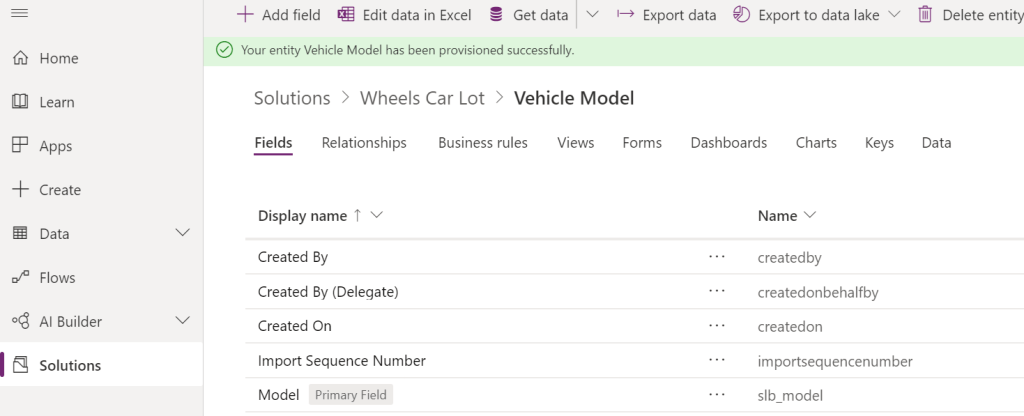Screen dimensions: 1024x416
Task: Open the Get data dropdown arrow
Action: click(592, 15)
